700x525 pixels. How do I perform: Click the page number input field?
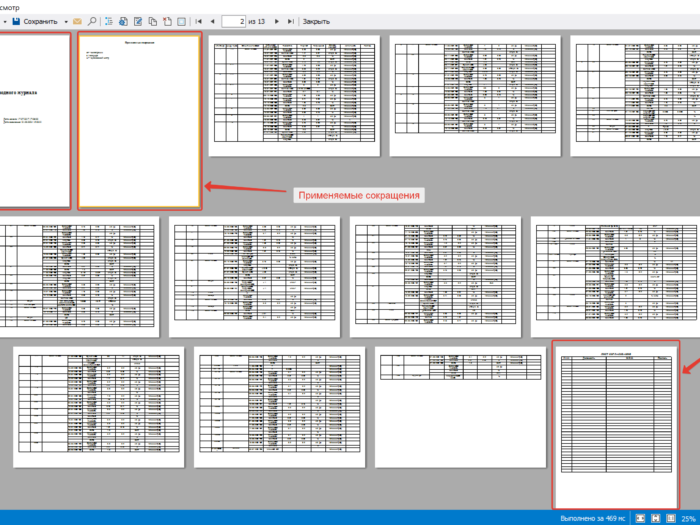point(233,21)
